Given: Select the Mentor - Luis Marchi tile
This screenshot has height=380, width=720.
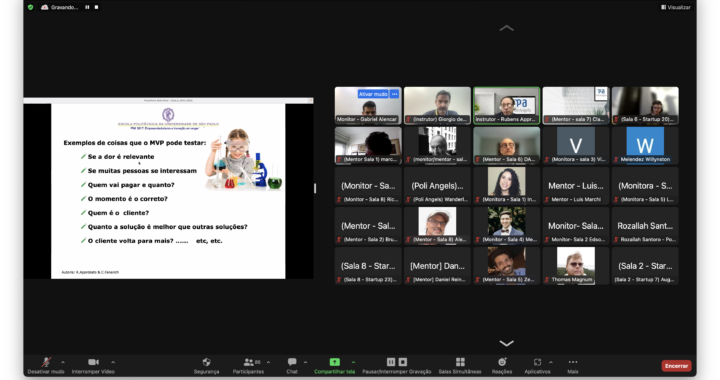Looking at the screenshot, I should pyautogui.click(x=576, y=186).
